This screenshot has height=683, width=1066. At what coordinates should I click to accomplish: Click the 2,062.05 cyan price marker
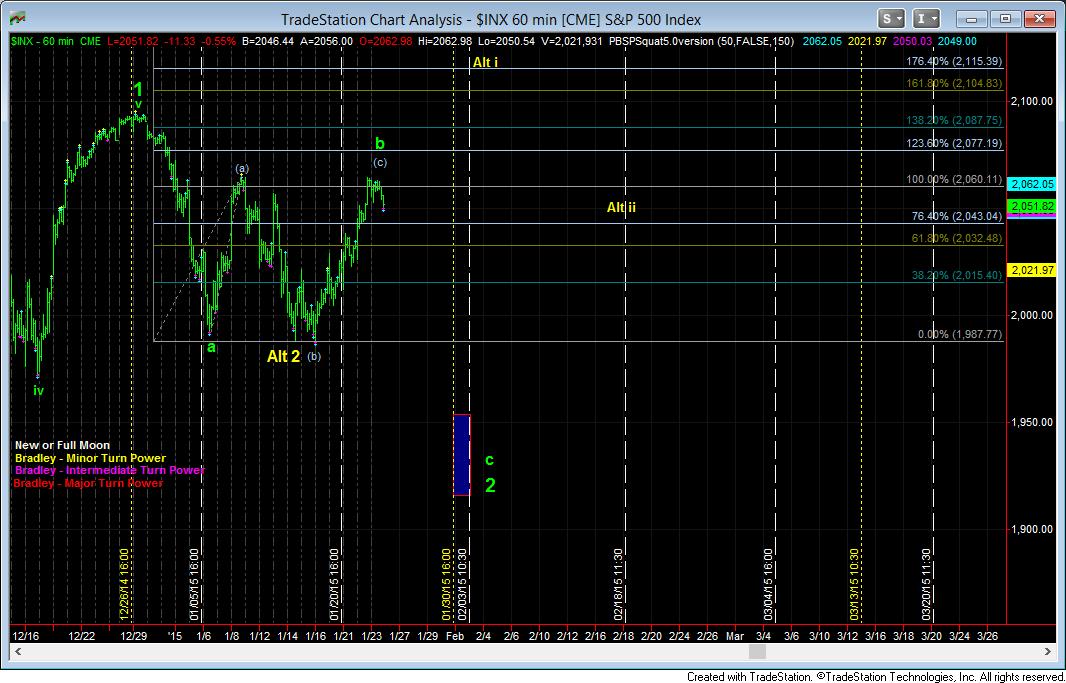point(1031,184)
